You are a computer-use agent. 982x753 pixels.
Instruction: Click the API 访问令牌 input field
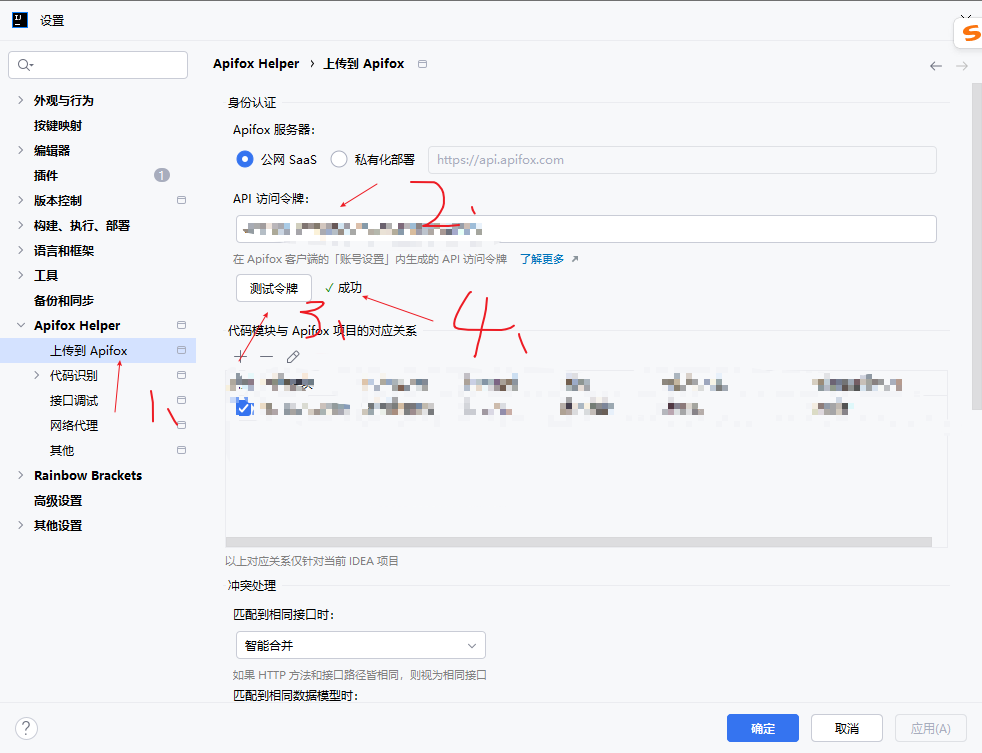point(586,229)
